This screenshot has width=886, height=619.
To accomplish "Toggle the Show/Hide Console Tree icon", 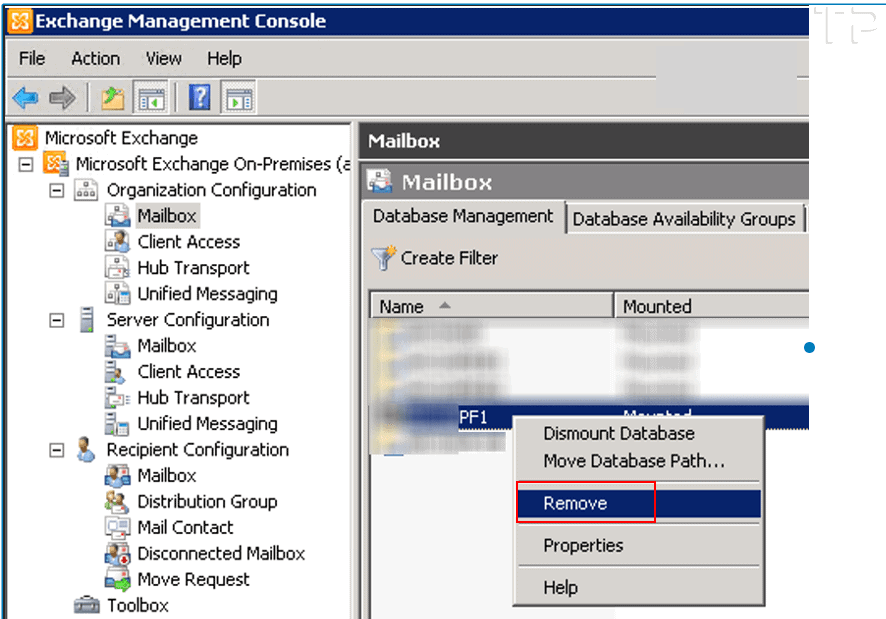I will click(151, 98).
